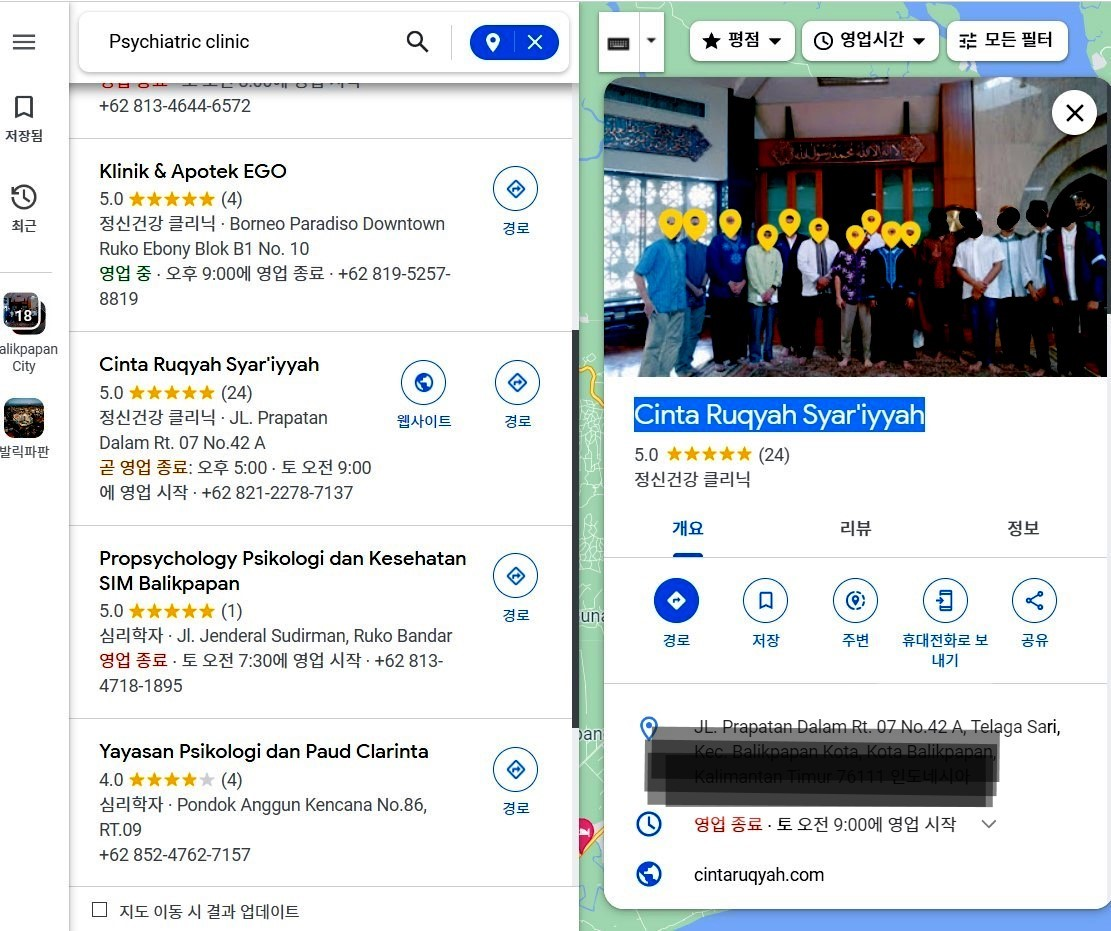Open the cintaruqyah.com website link
The image size is (1111, 931).
point(759,875)
